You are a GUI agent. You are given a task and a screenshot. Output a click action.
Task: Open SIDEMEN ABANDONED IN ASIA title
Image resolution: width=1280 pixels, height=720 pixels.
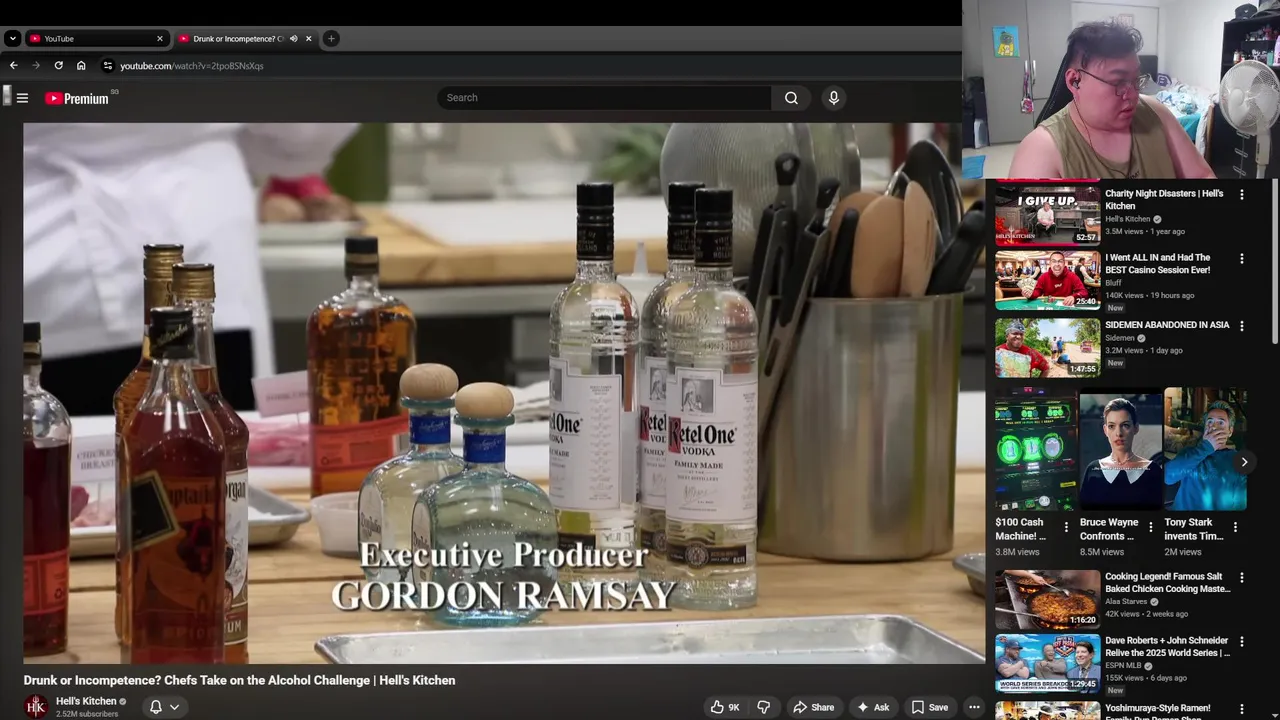1167,325
